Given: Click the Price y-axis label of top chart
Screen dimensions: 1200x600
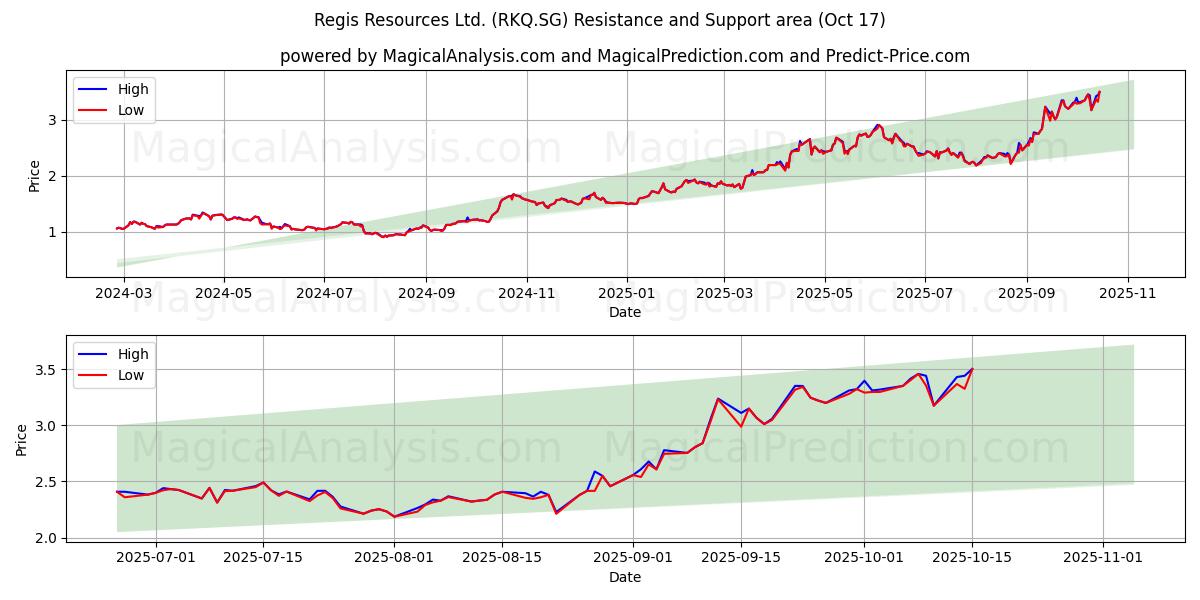Looking at the screenshot, I should click(x=35, y=176).
